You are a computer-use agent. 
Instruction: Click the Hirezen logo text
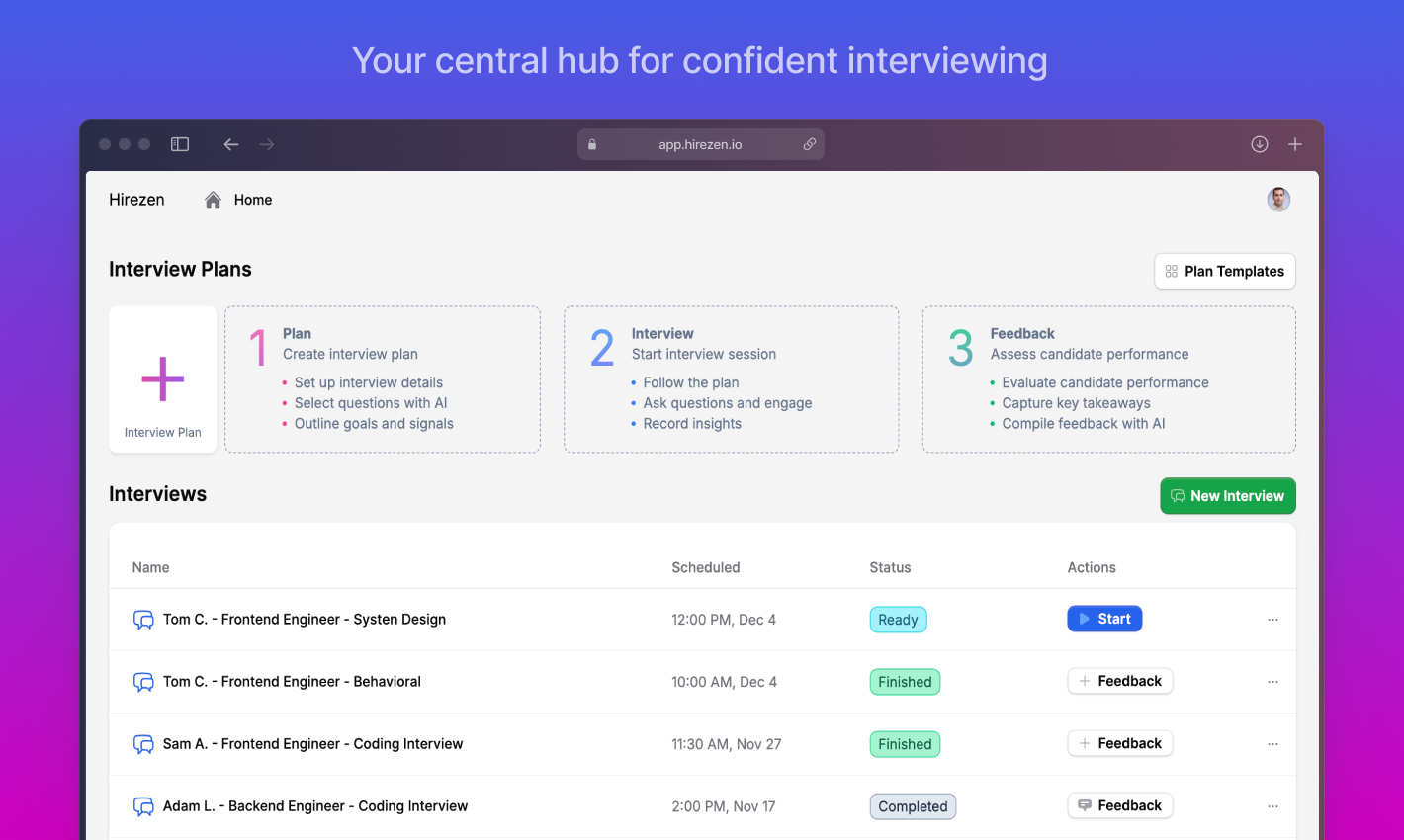click(x=136, y=200)
